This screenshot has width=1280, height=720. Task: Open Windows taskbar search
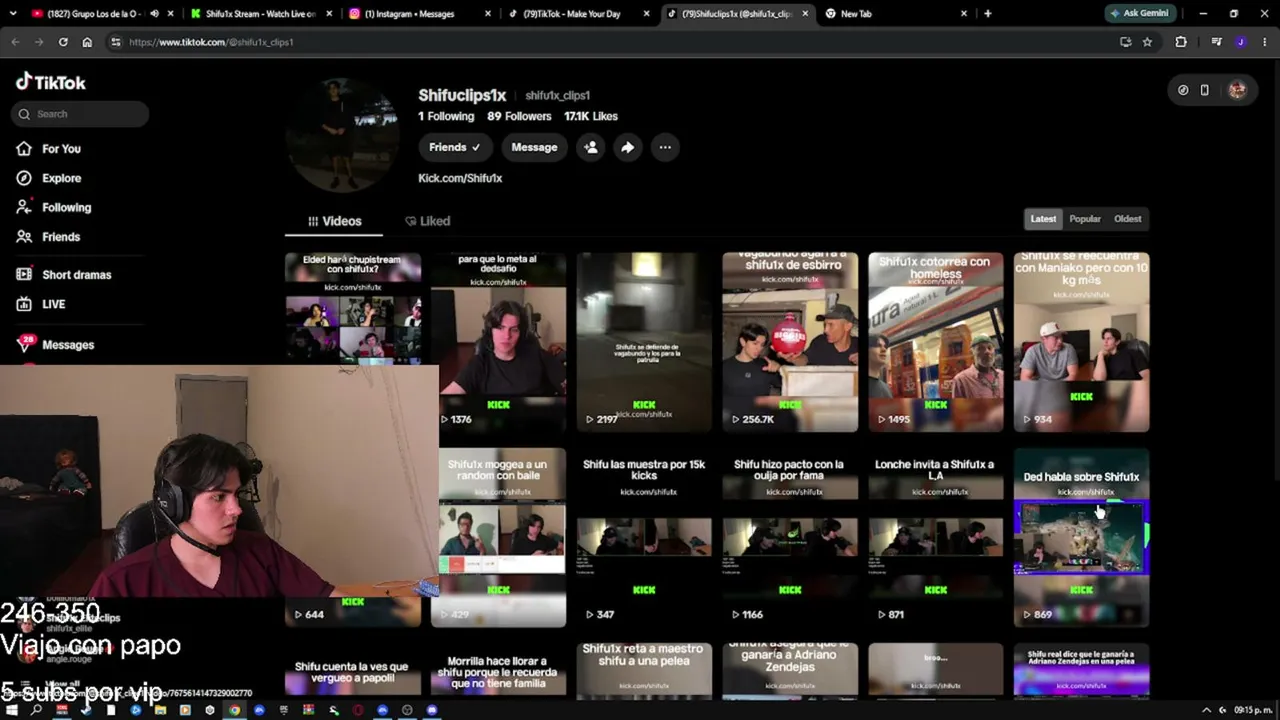[x=37, y=710]
